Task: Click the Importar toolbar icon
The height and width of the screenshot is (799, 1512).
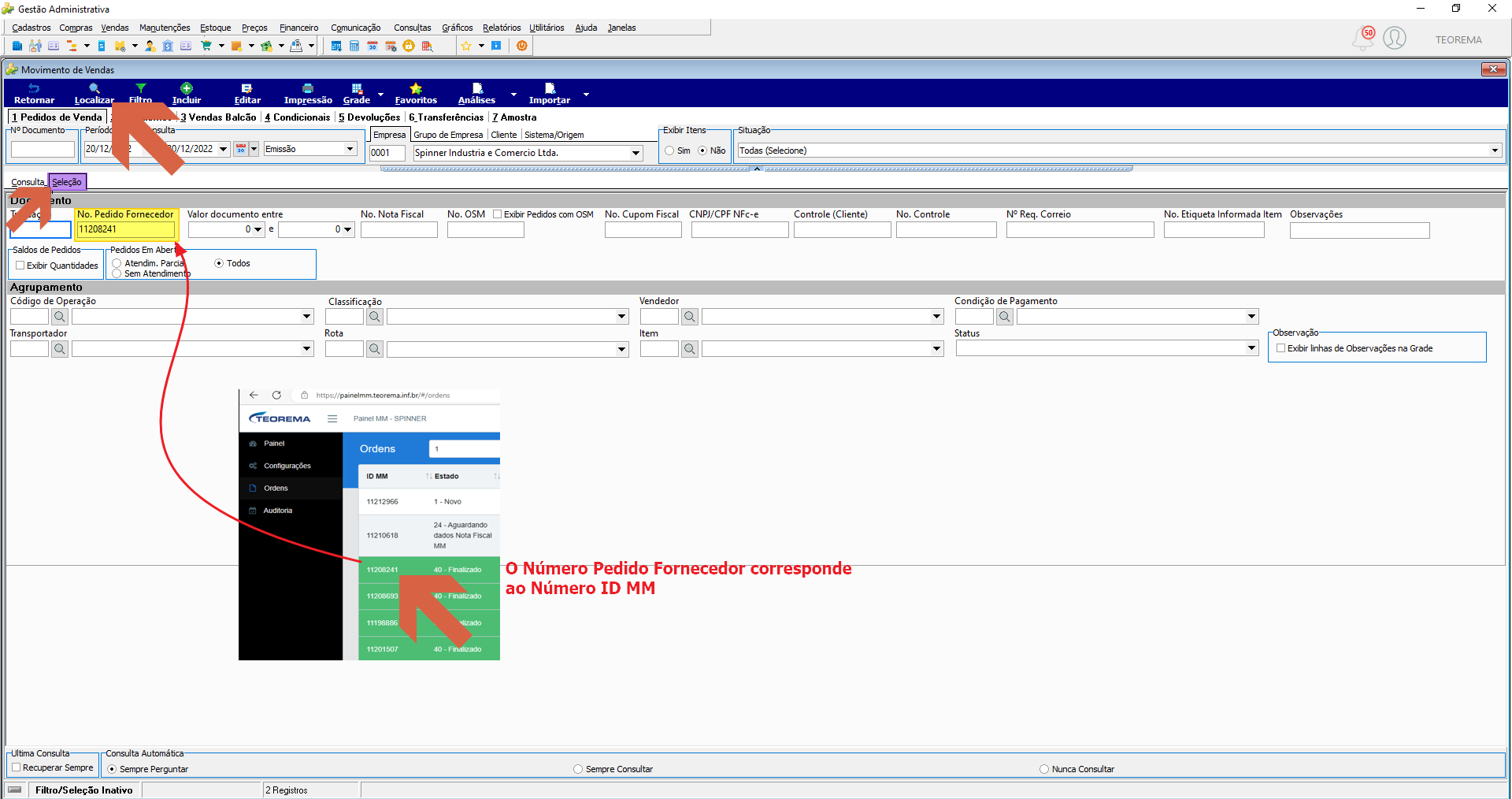Action: [550, 94]
